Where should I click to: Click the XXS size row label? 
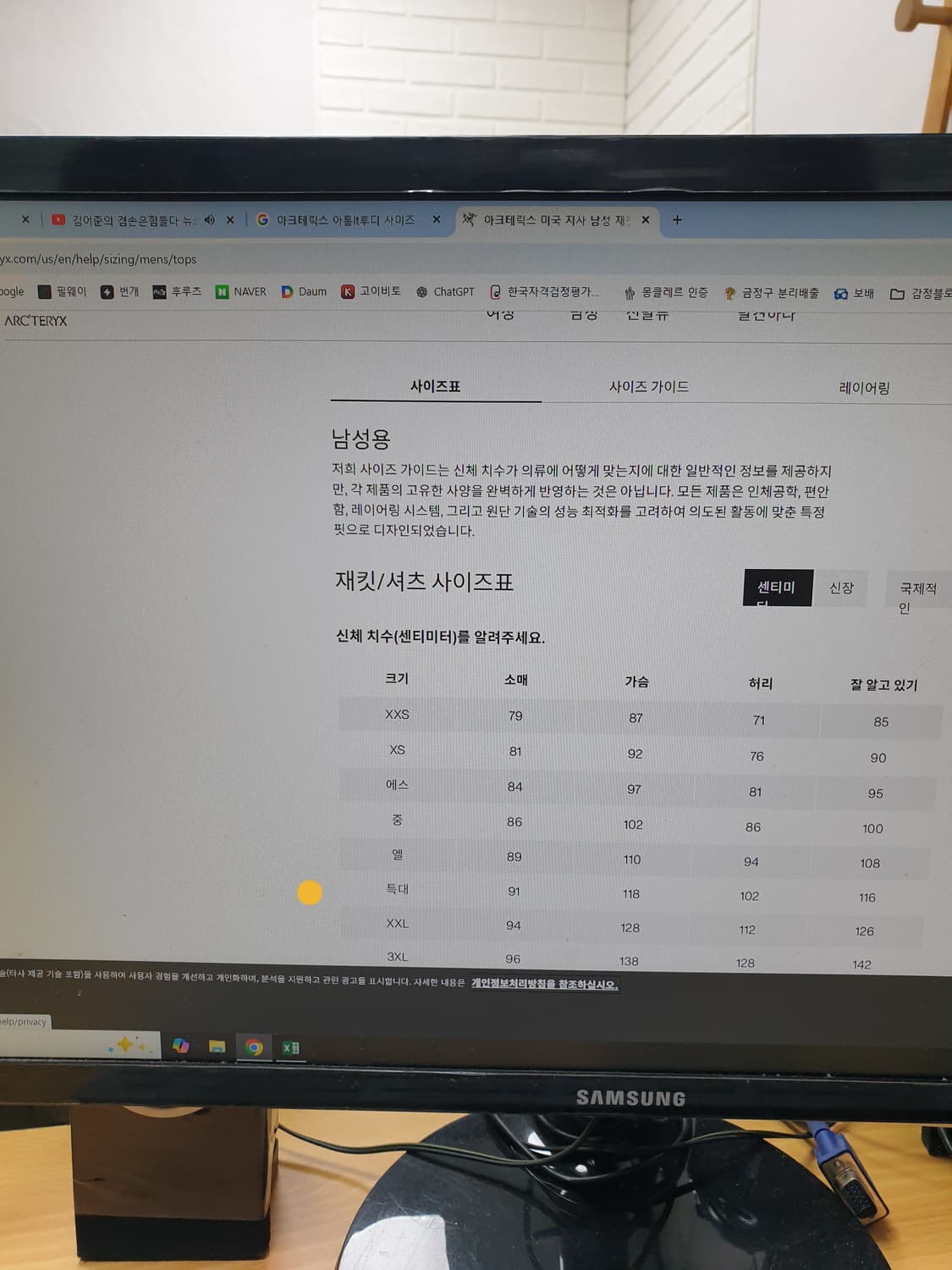click(397, 715)
